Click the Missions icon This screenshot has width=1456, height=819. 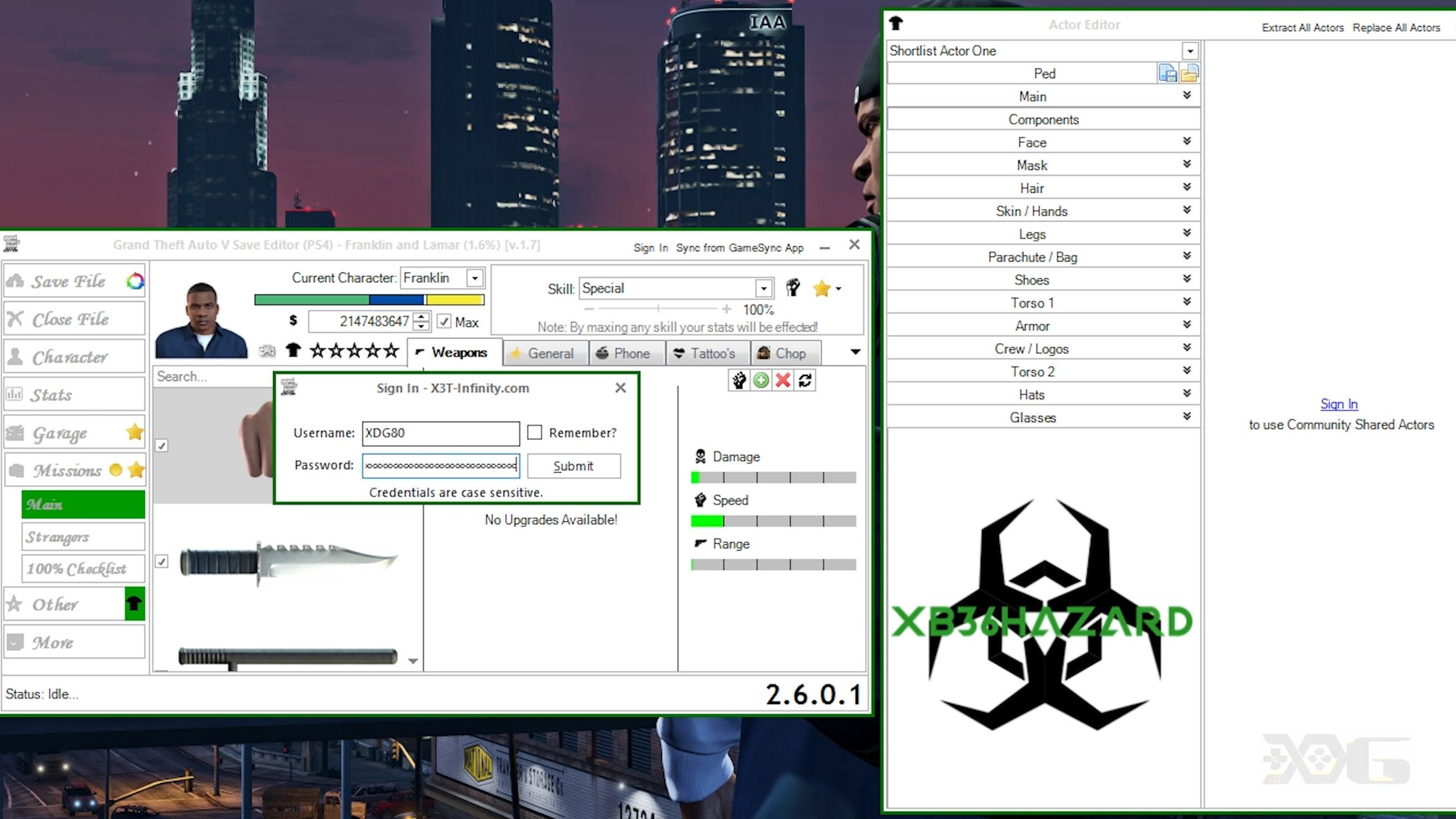pos(15,470)
